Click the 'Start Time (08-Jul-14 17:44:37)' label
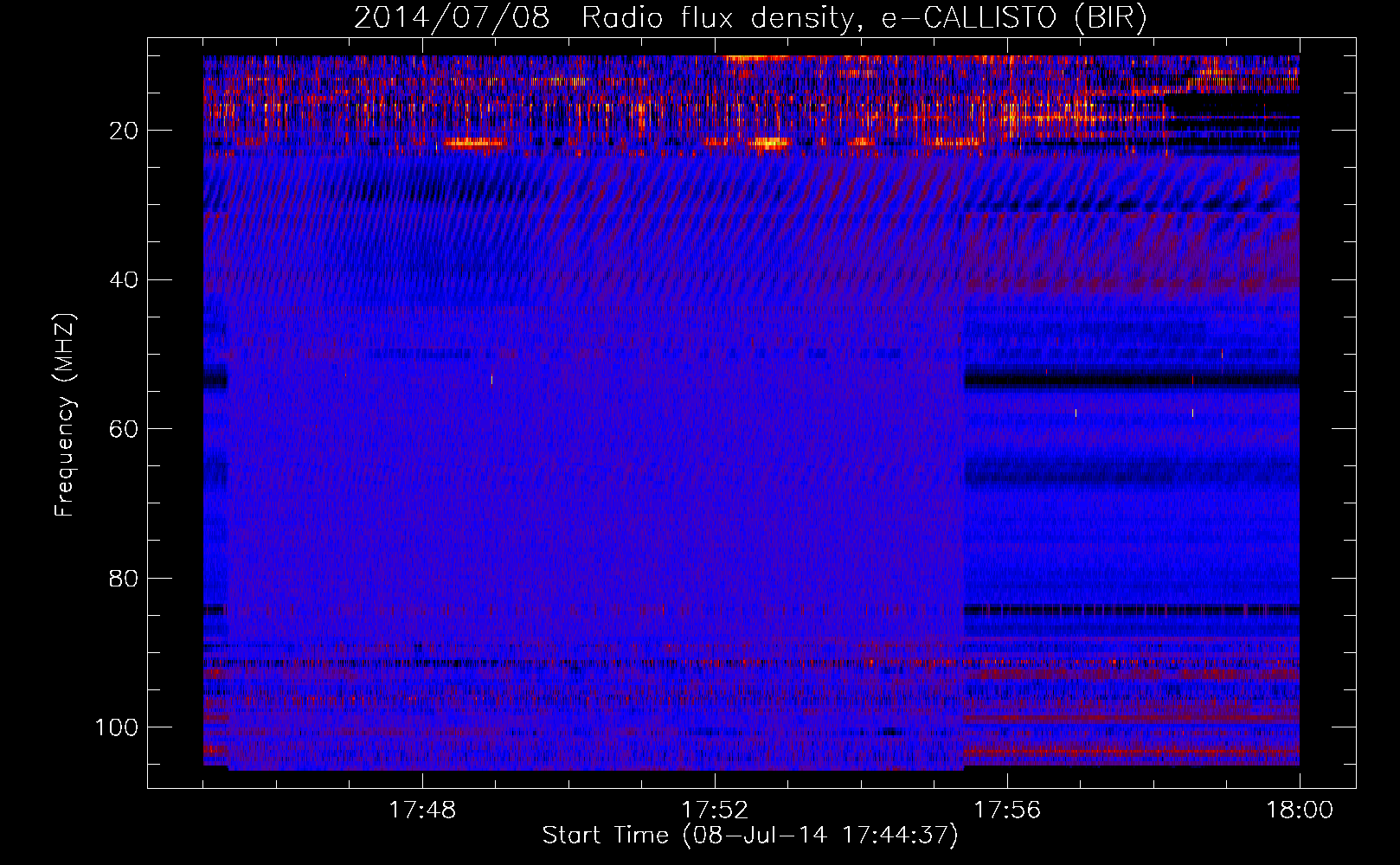This screenshot has height=865, width=1400. (x=750, y=836)
